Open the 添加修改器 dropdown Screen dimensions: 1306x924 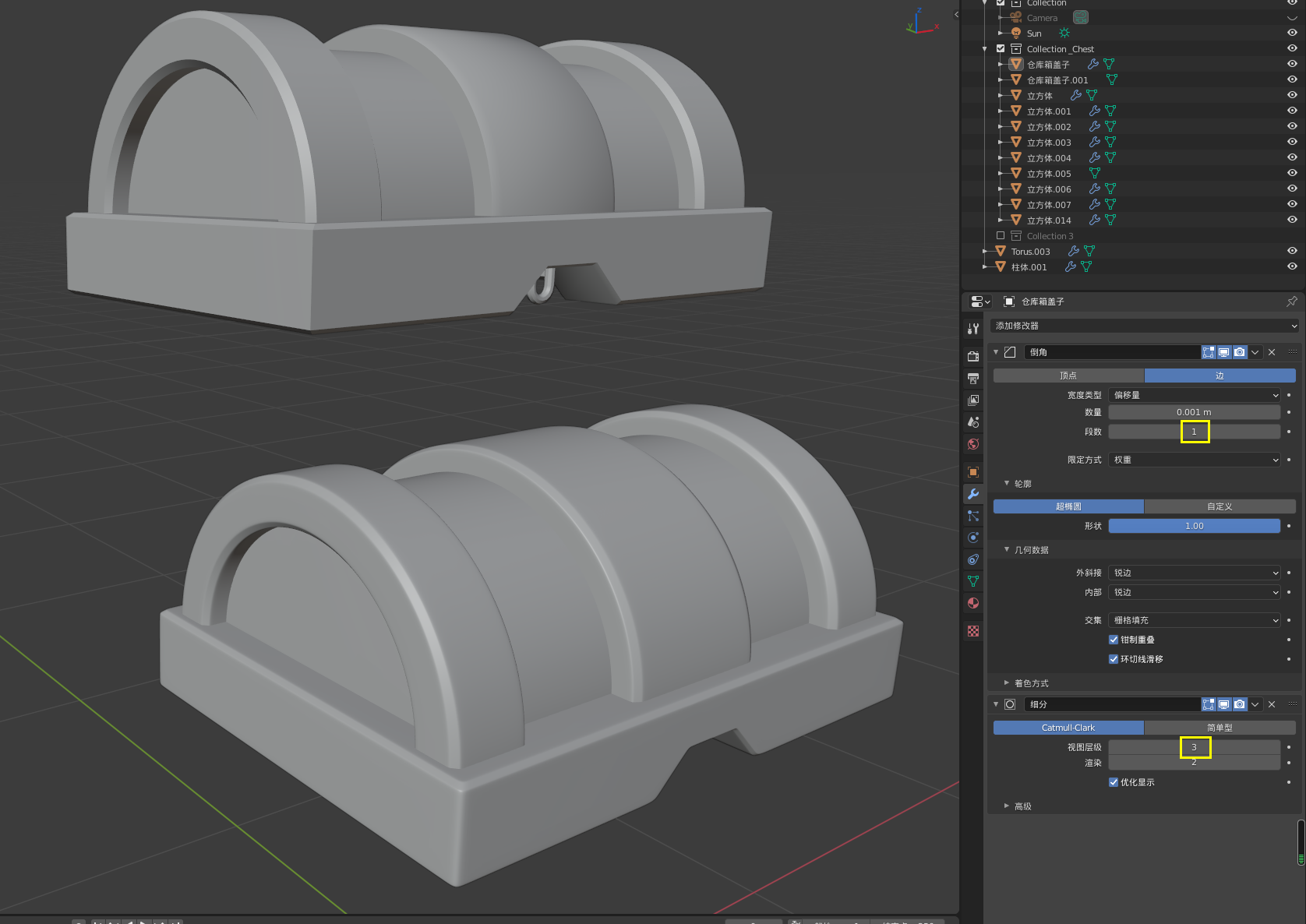1145,326
